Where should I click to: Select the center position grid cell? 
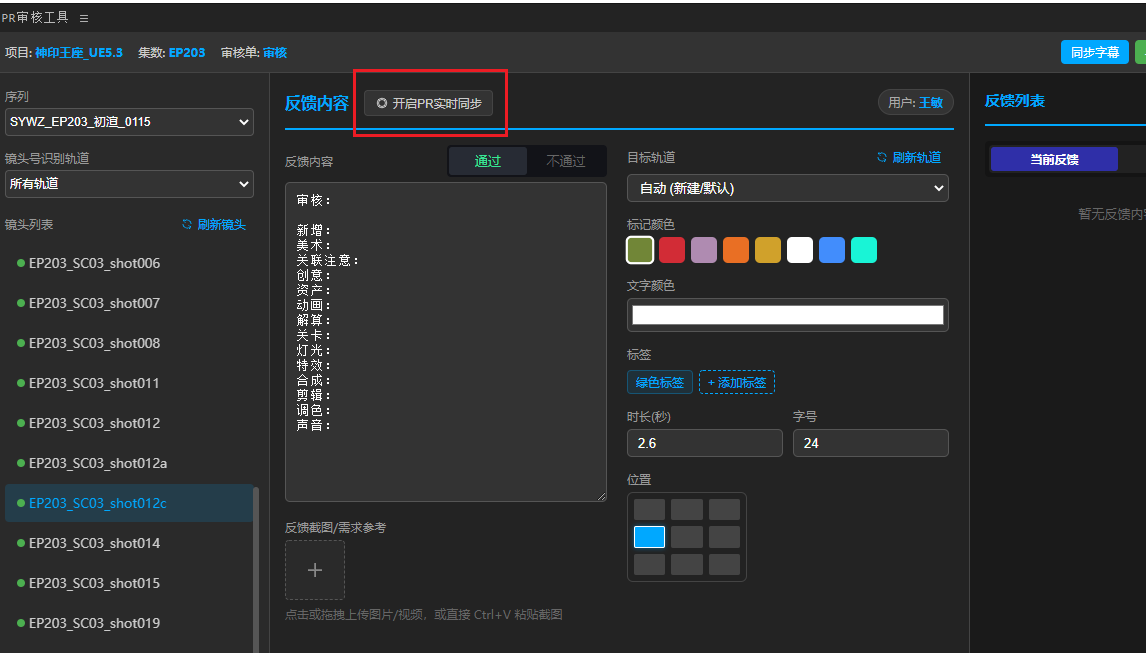687,537
